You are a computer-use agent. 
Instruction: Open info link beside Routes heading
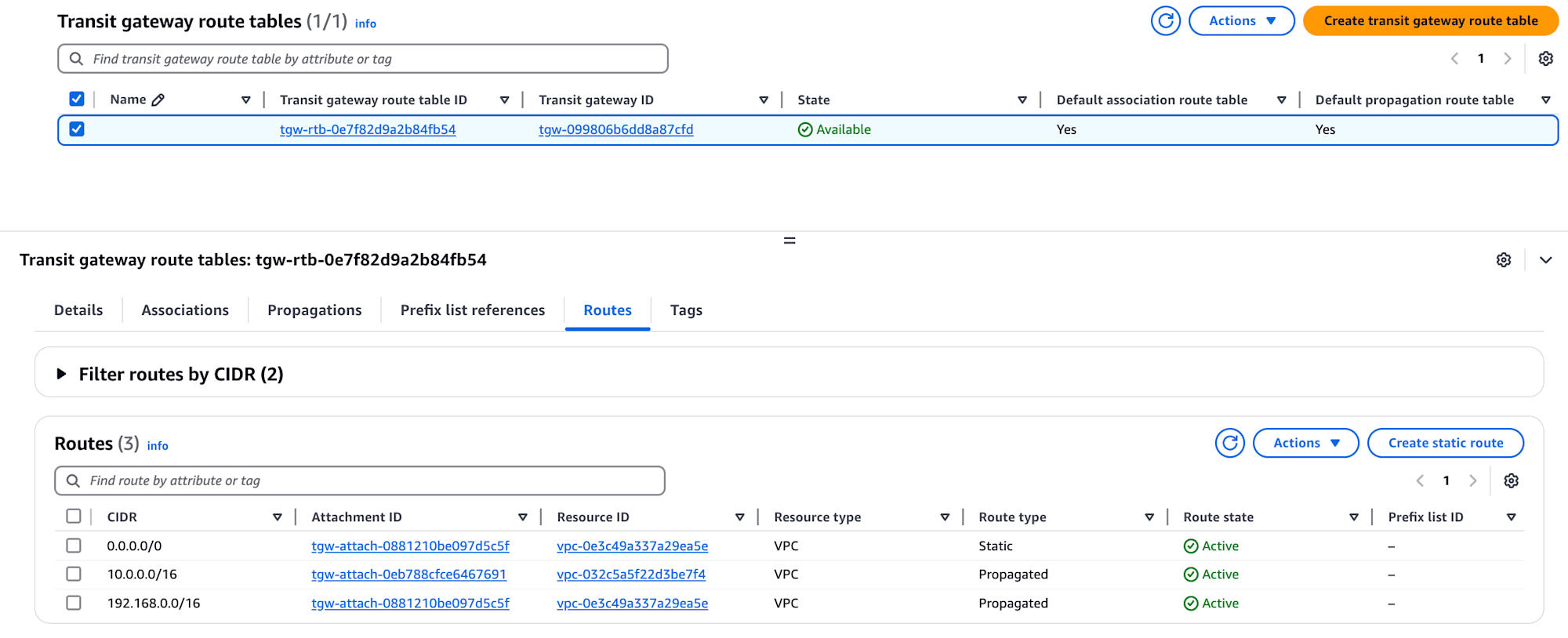point(158,446)
